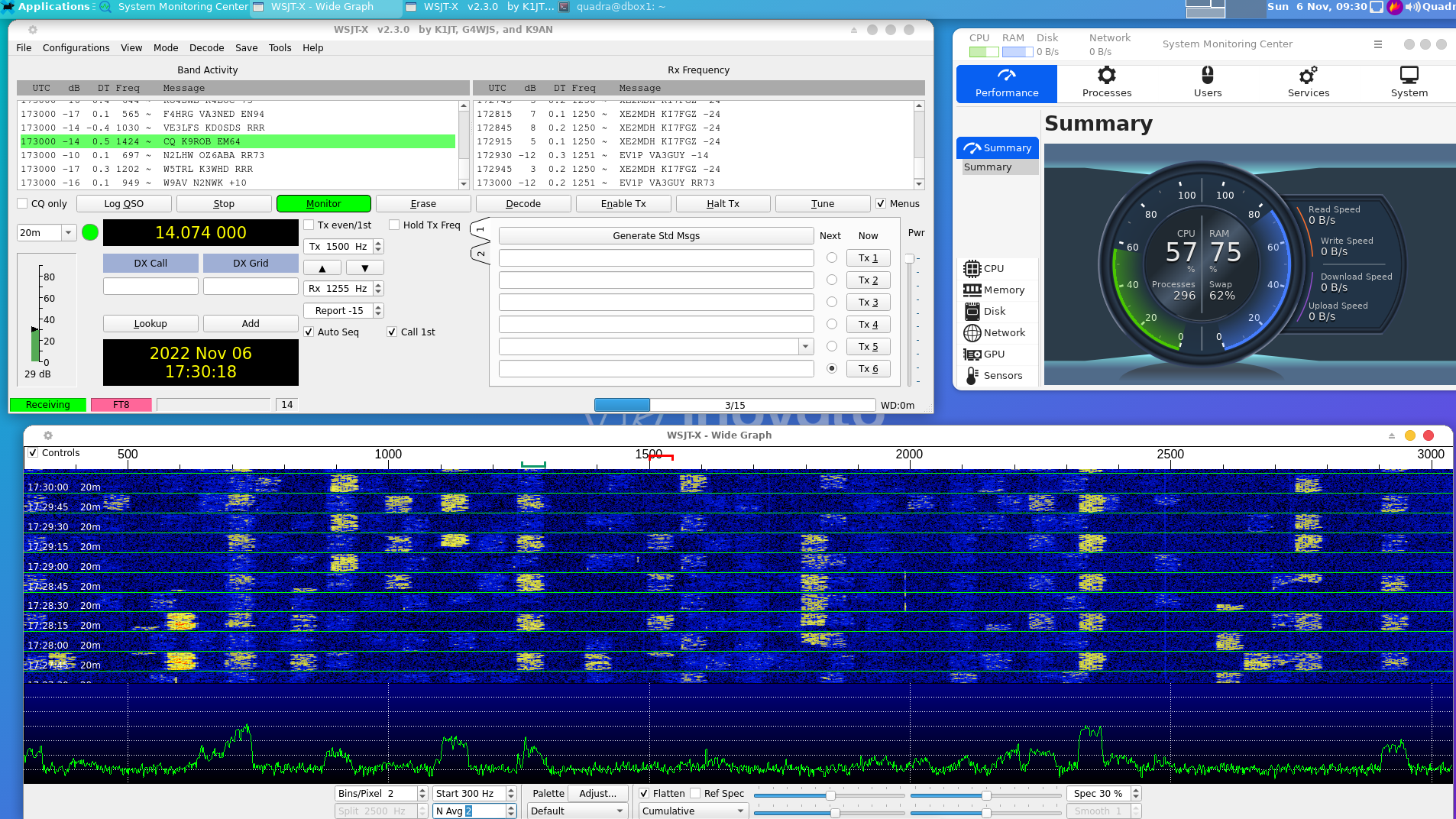Click WSJT-X main window gear icon

pyautogui.click(x=33, y=30)
